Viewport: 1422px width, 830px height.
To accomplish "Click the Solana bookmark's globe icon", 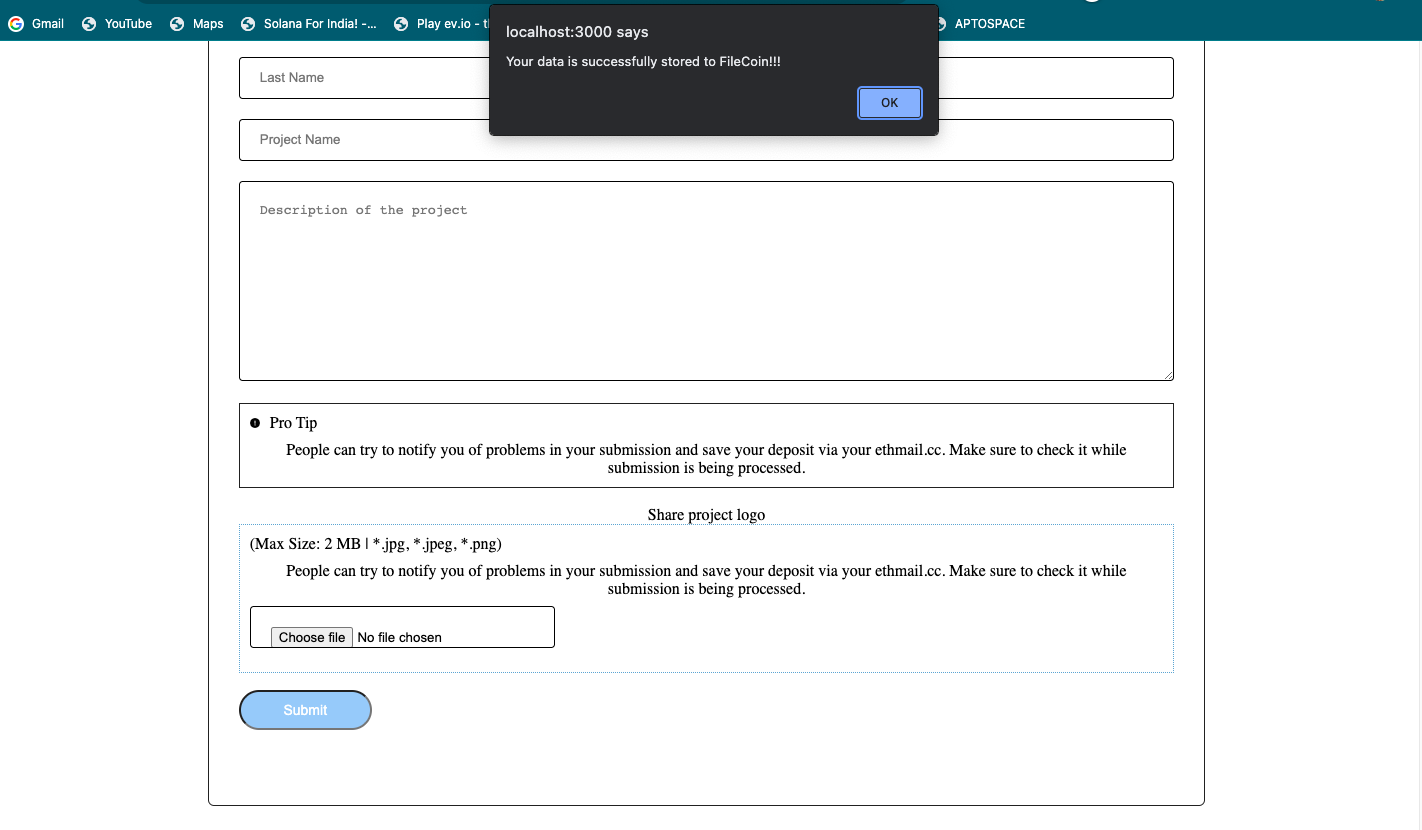I will (248, 24).
